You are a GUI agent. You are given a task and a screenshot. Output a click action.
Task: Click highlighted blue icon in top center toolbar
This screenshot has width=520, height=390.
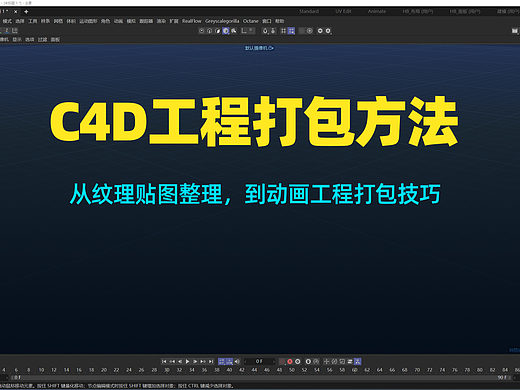tap(226, 31)
